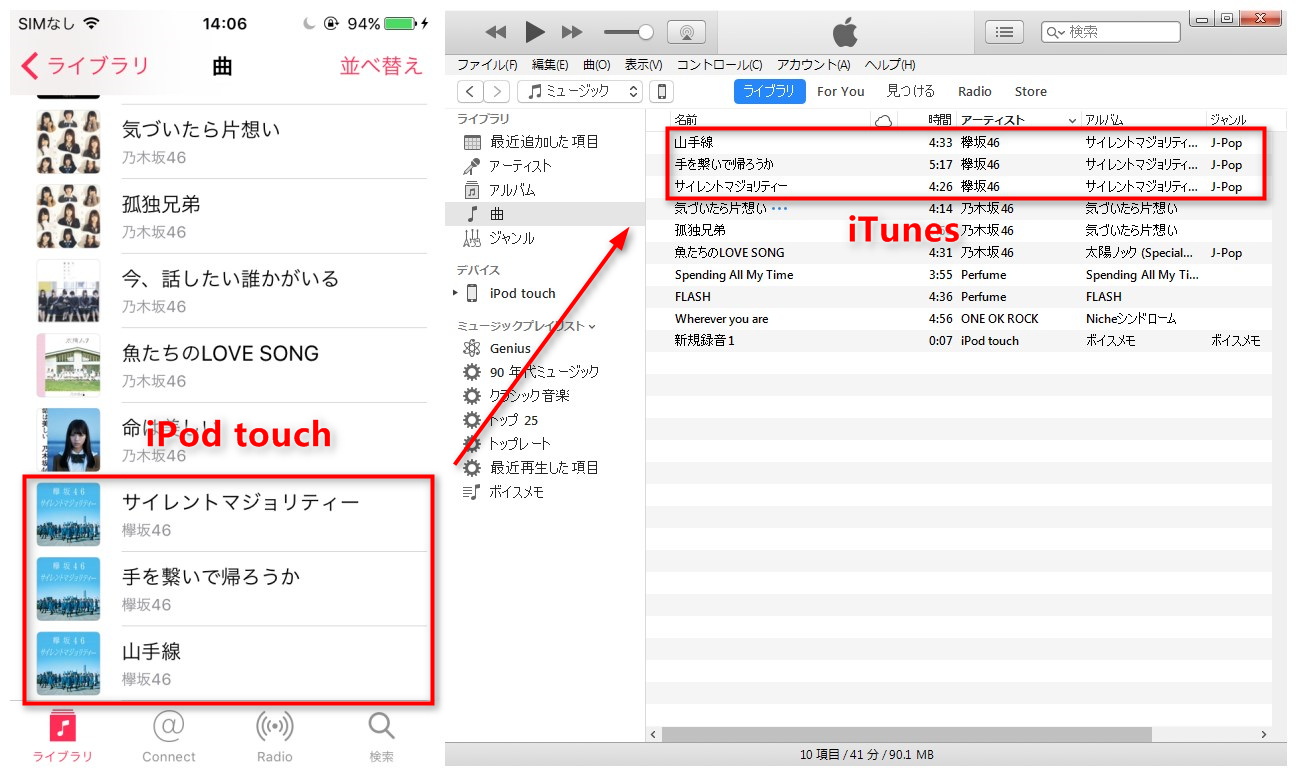Tap the ライブラリ back link on iPod
The image size is (1297, 776).
85,66
